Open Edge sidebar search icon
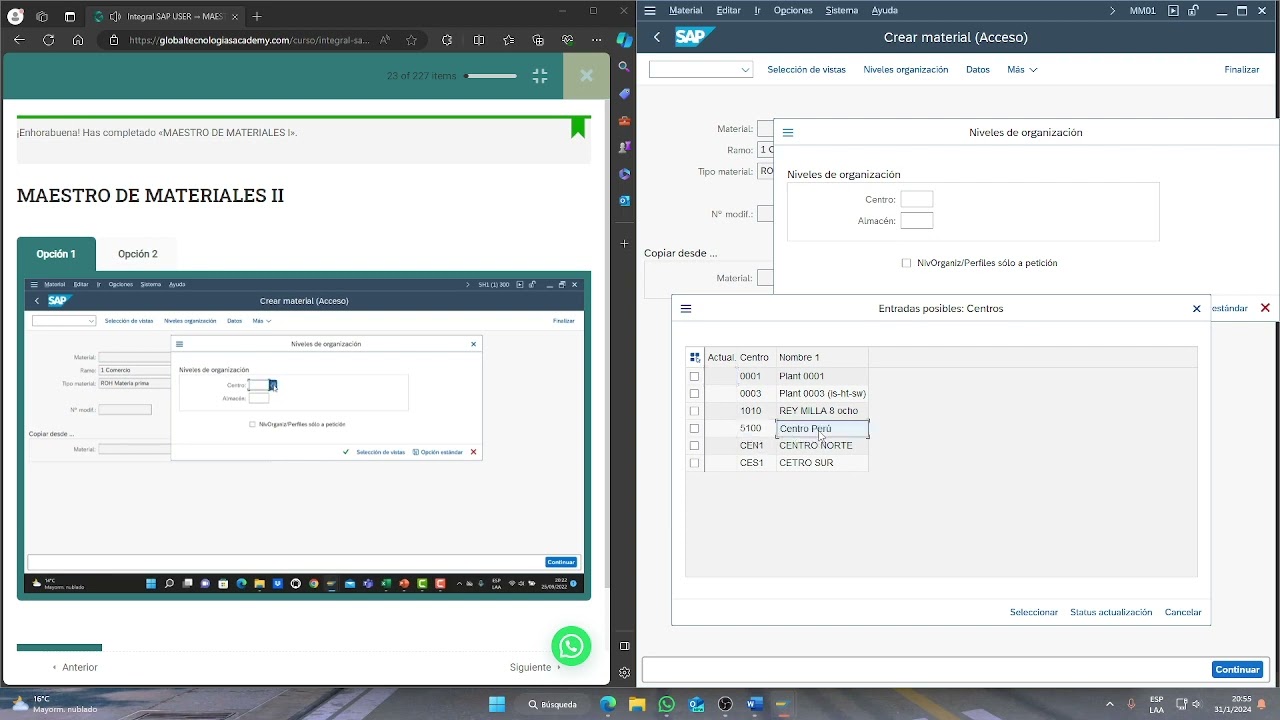1280x720 pixels. click(624, 67)
